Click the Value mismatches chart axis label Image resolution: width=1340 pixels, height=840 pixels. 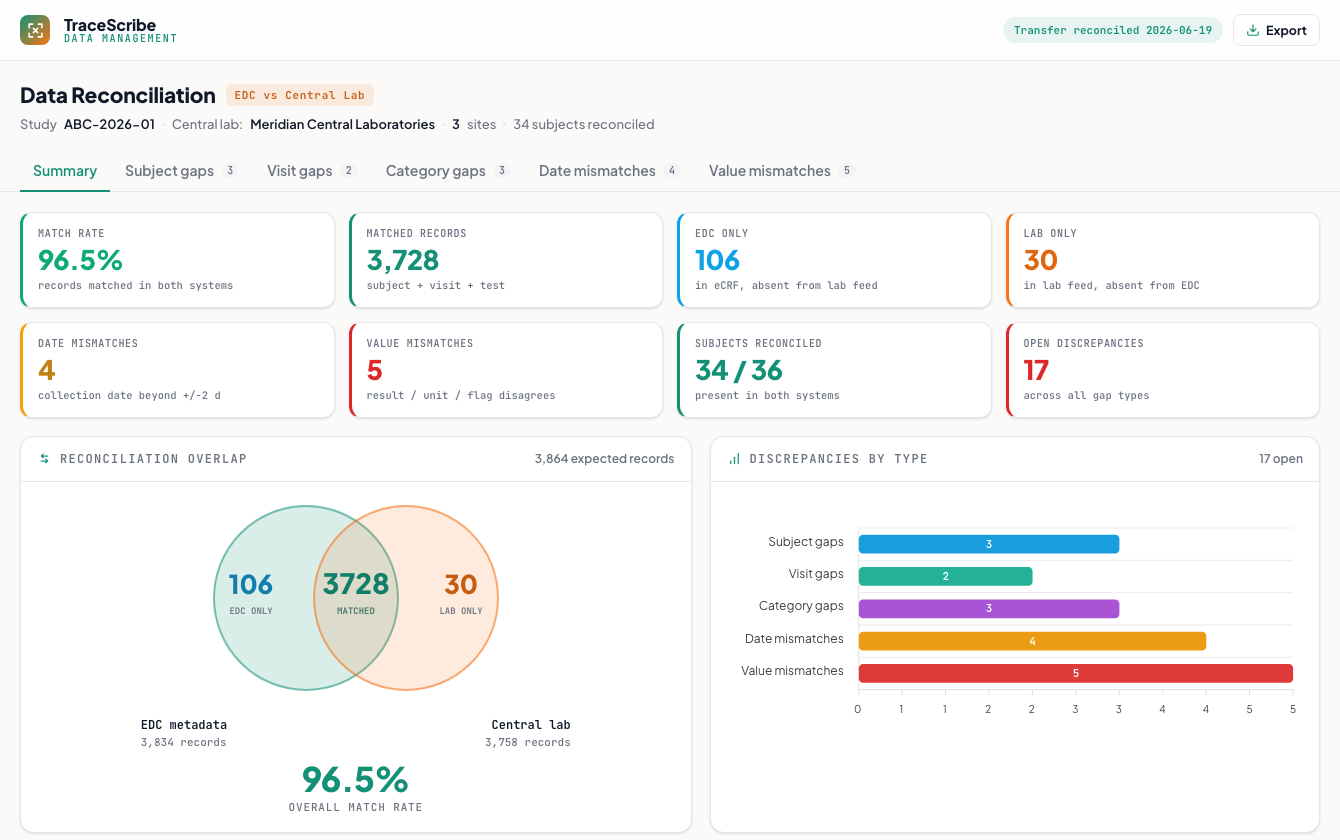[x=792, y=671]
